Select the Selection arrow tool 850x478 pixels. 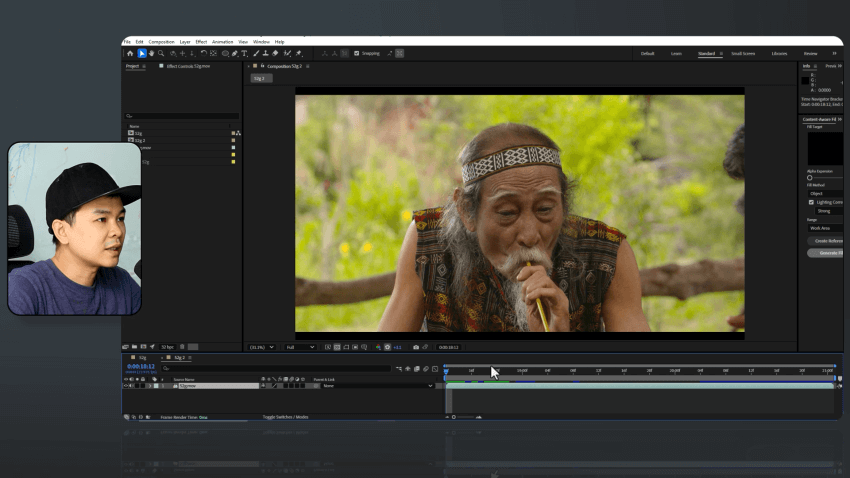(142, 53)
